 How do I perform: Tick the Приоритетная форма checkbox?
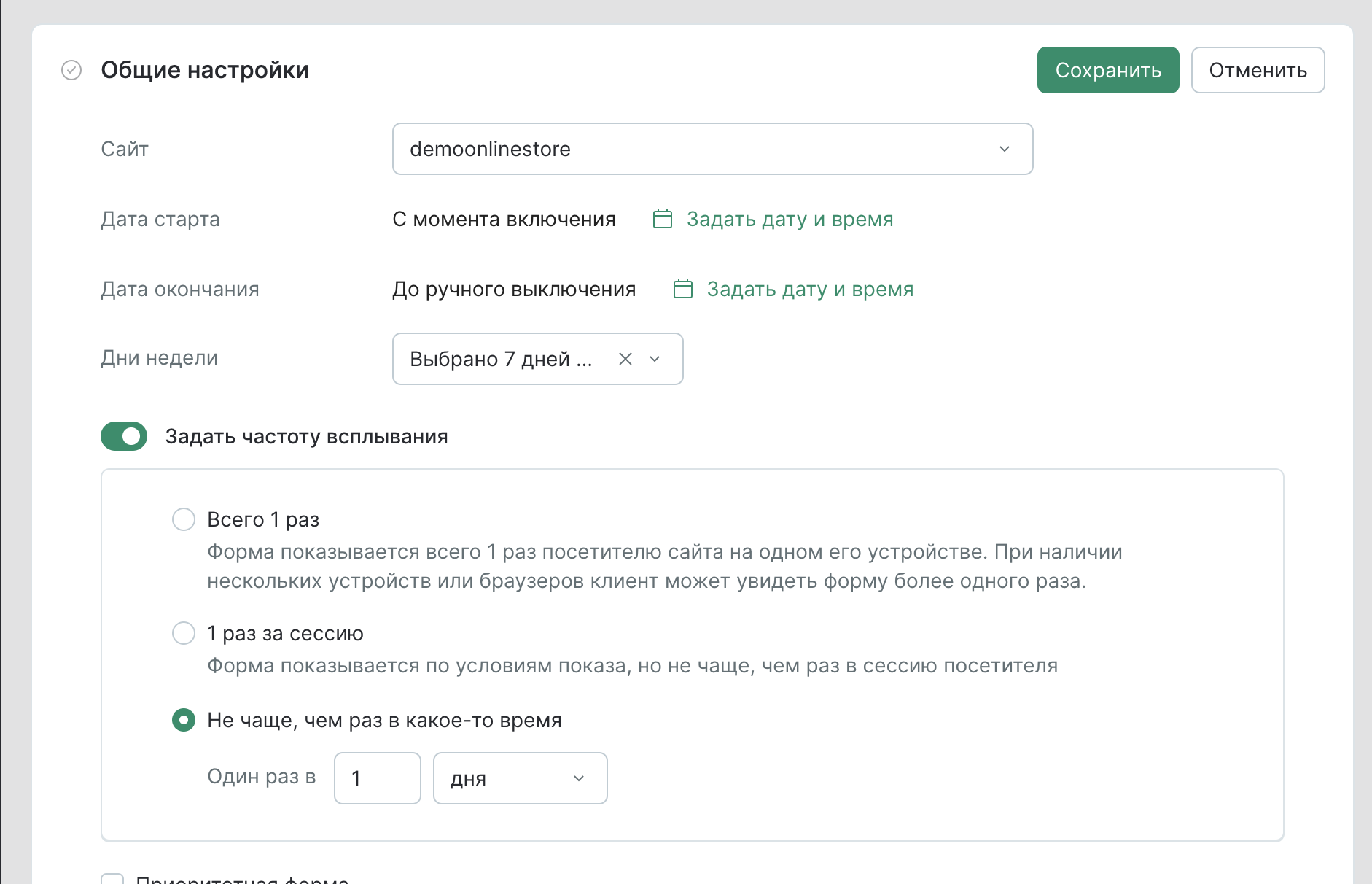point(112,879)
